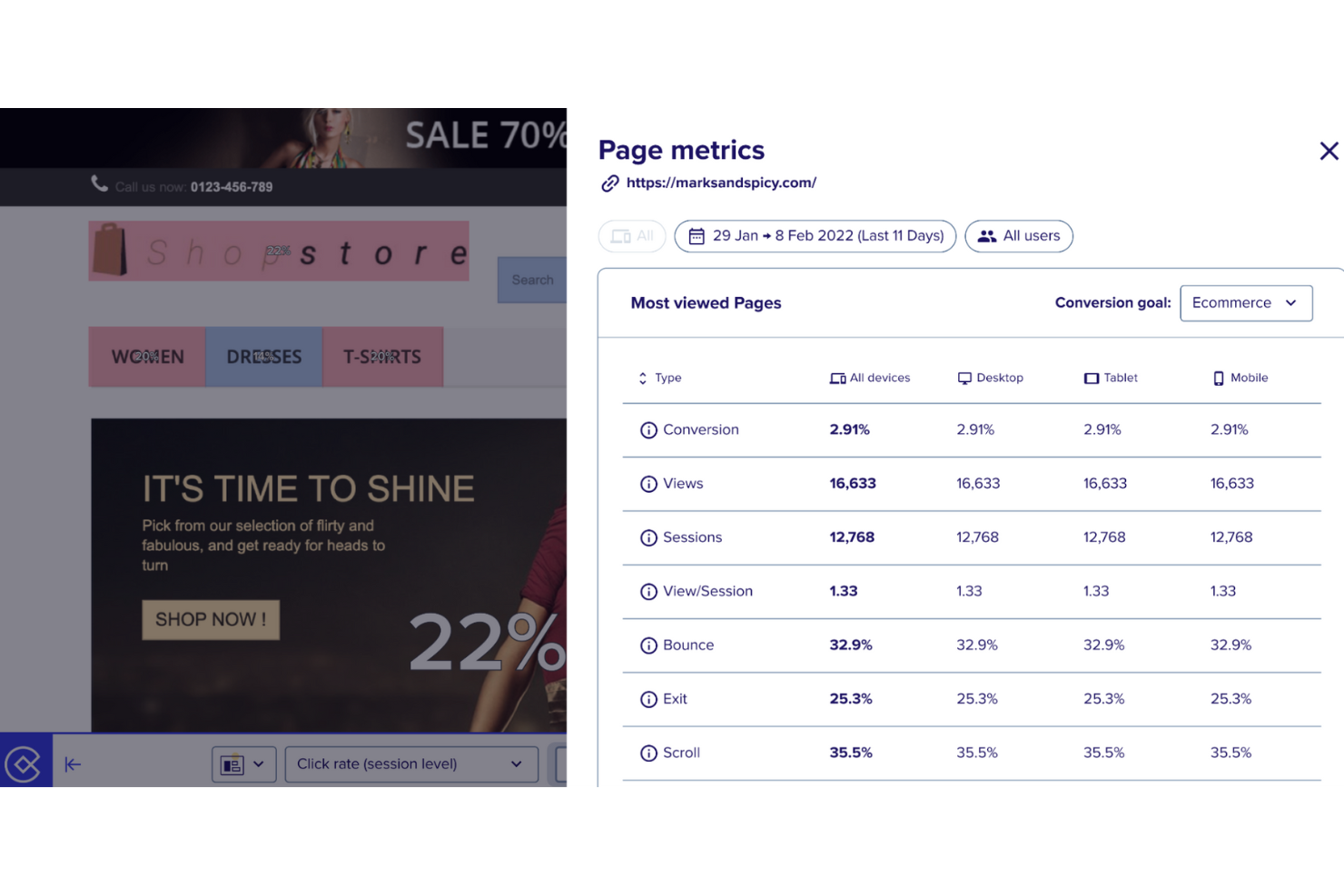Click the Sessions info icon
The image size is (1344, 896).
[648, 537]
